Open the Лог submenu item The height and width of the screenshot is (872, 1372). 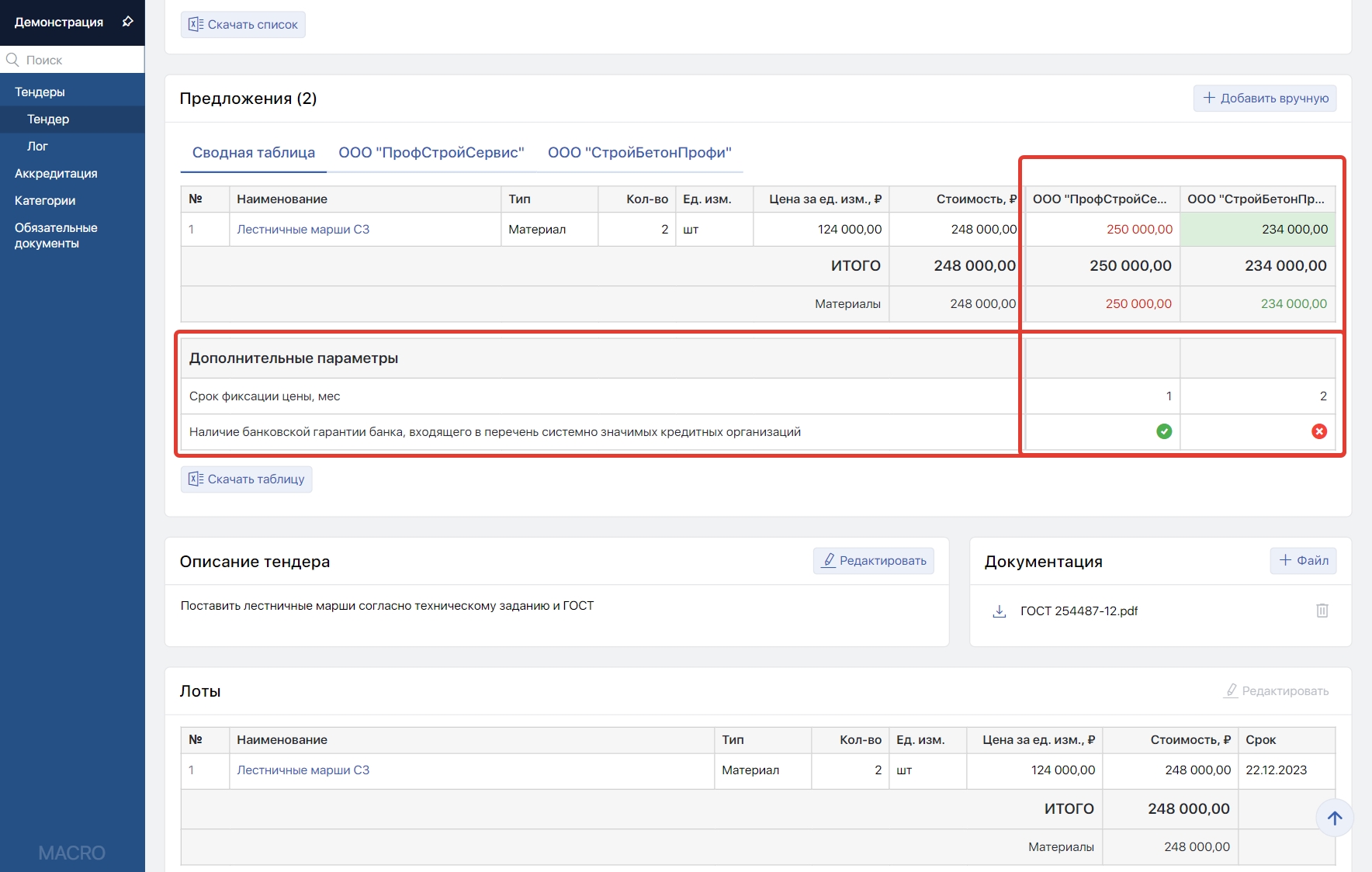coord(37,147)
